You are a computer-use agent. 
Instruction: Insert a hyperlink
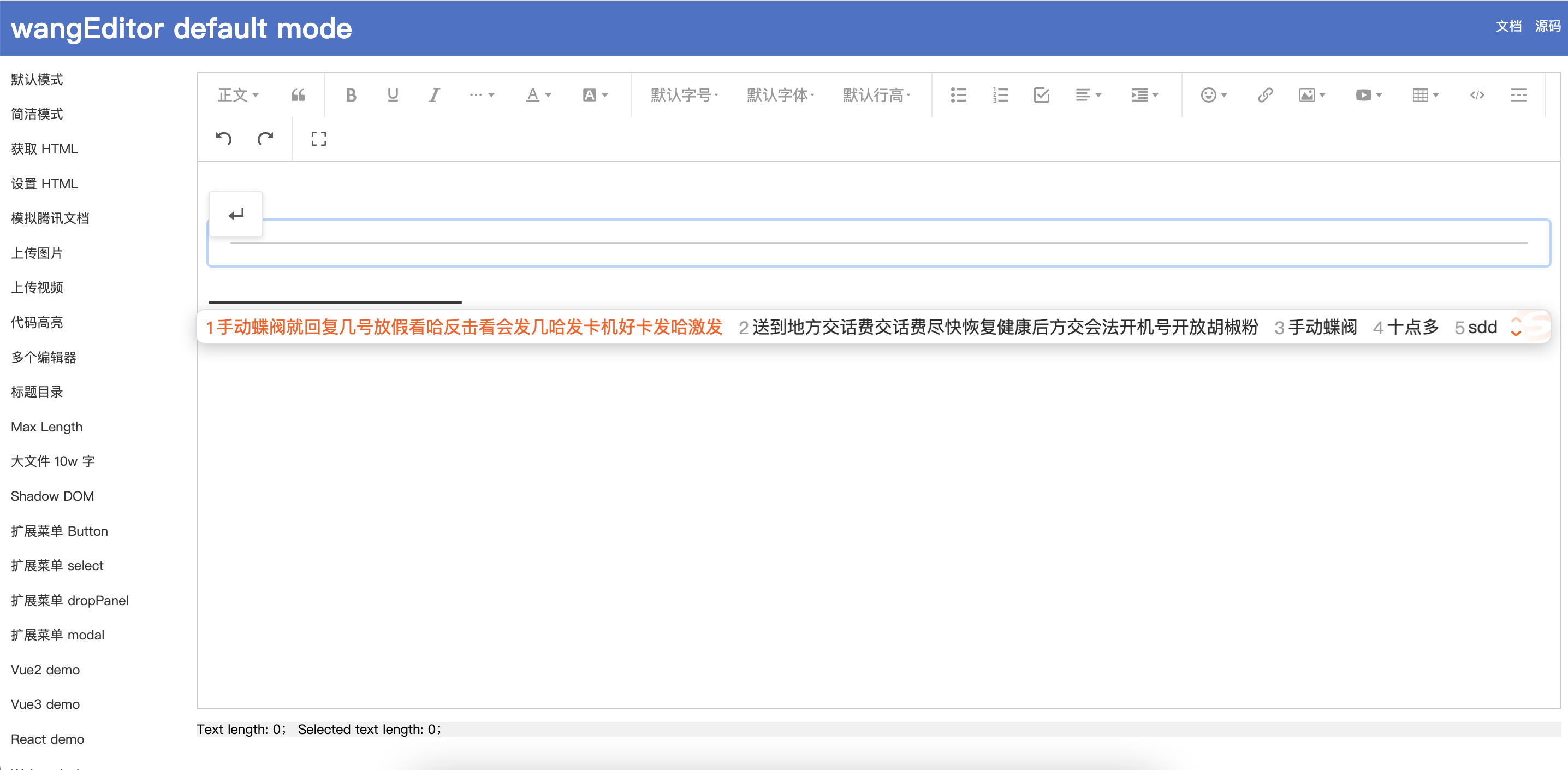[x=1265, y=95]
